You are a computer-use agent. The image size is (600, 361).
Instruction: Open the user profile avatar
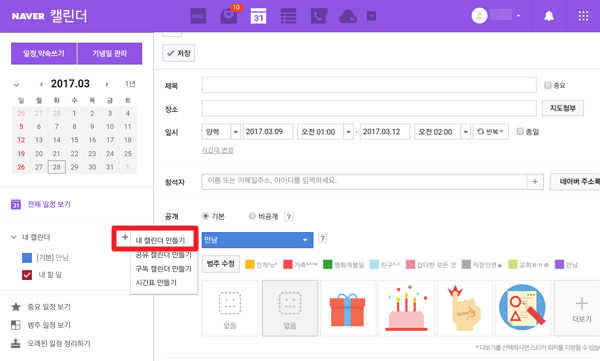[x=479, y=16]
